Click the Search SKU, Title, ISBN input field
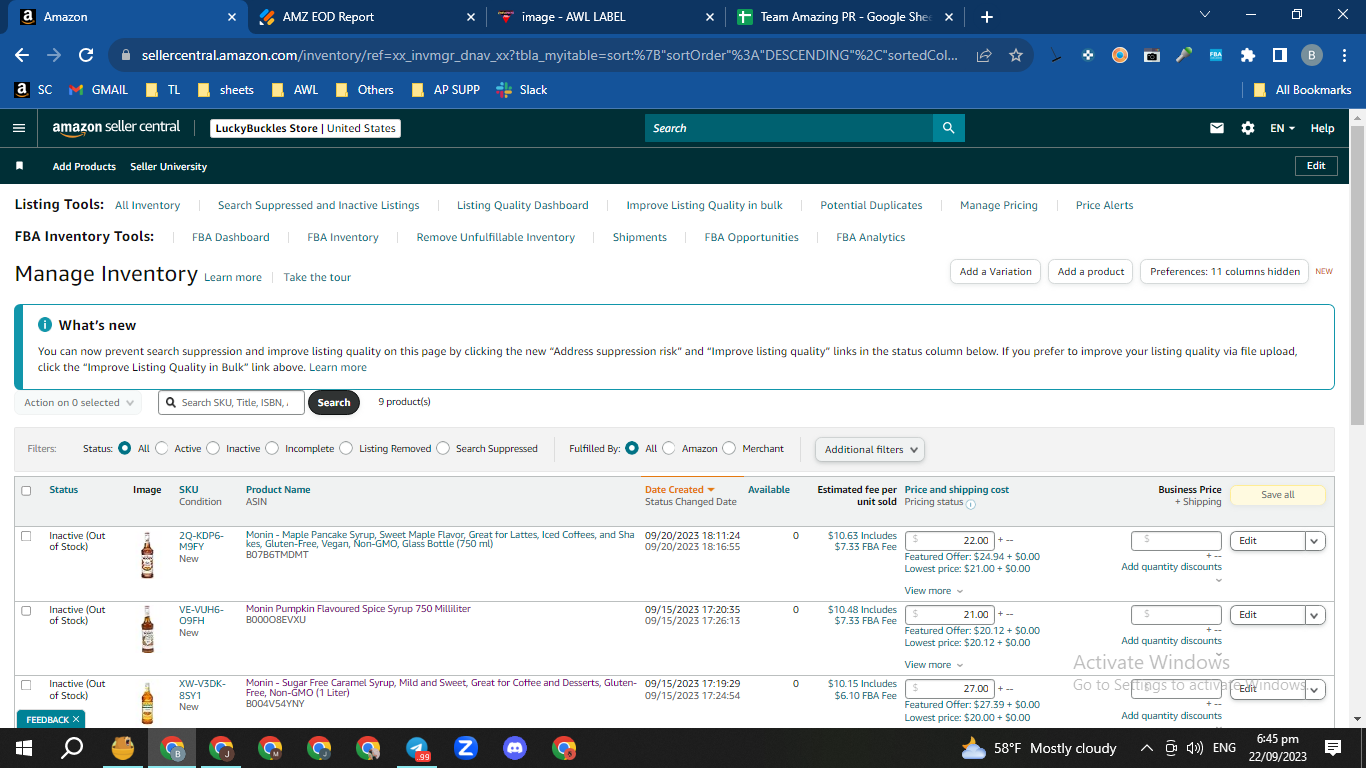Viewport: 1366px width, 768px height. point(231,403)
